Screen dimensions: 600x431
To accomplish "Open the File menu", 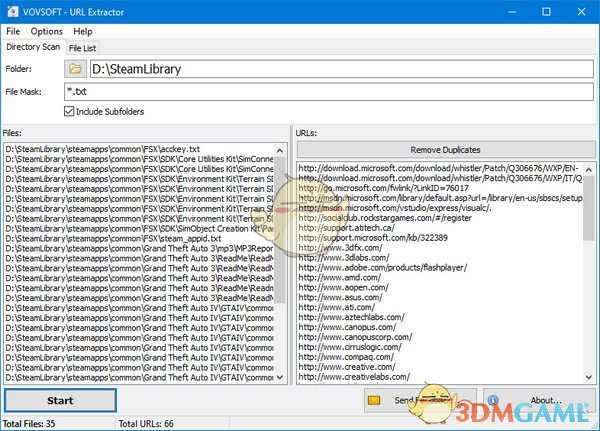I will click(x=13, y=31).
